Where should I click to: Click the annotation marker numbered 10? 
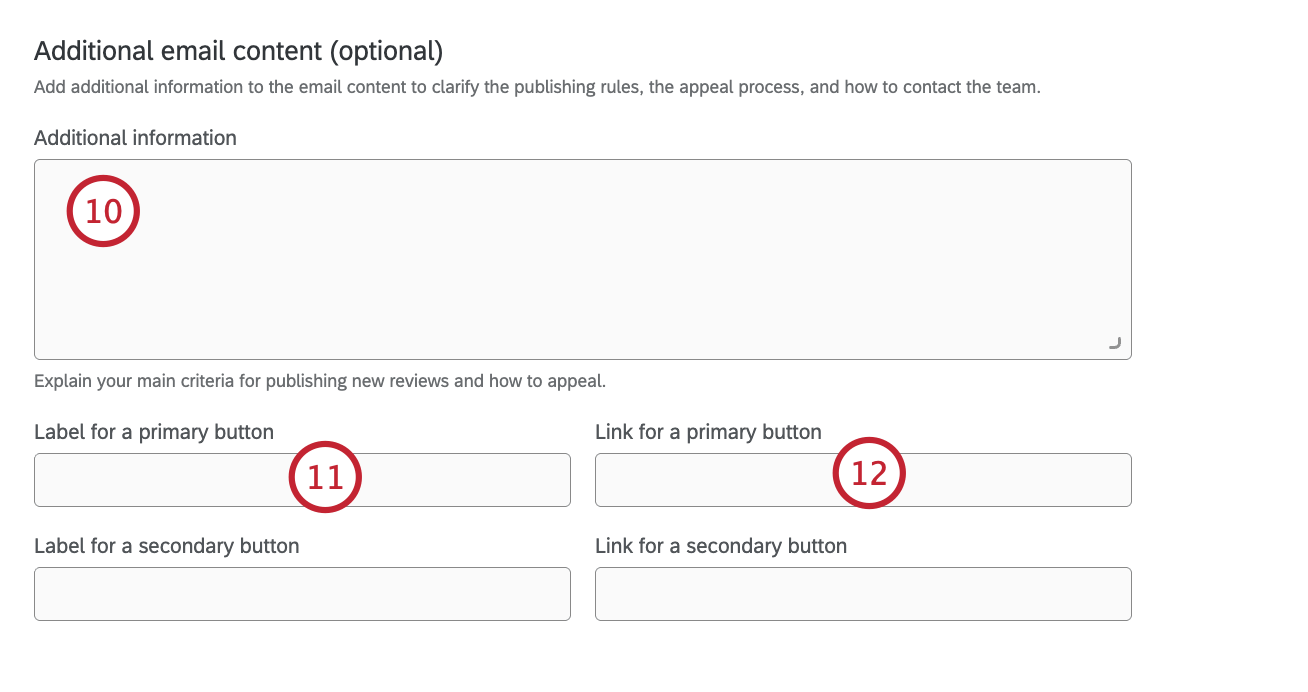[x=103, y=210]
